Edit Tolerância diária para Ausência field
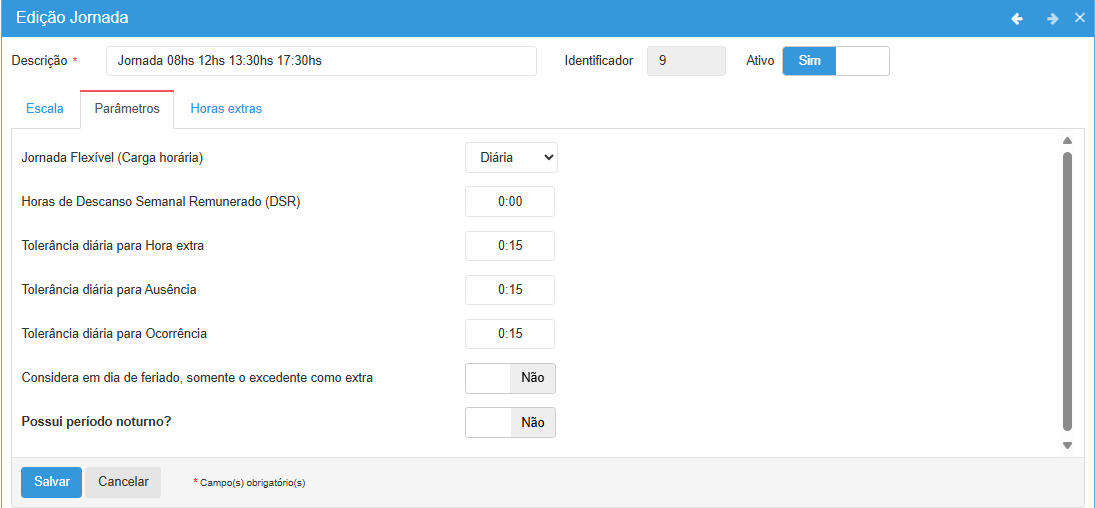The width and height of the screenshot is (1095, 508). tap(510, 290)
